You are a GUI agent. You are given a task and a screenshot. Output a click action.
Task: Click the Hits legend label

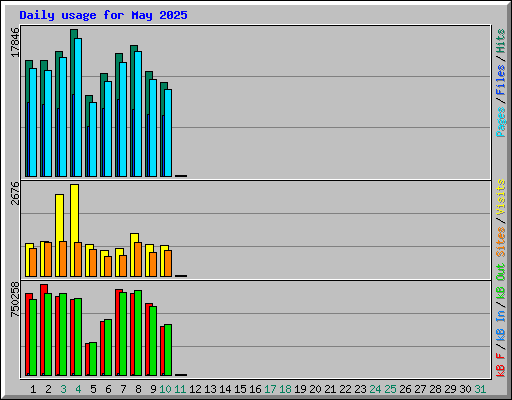tap(501, 41)
